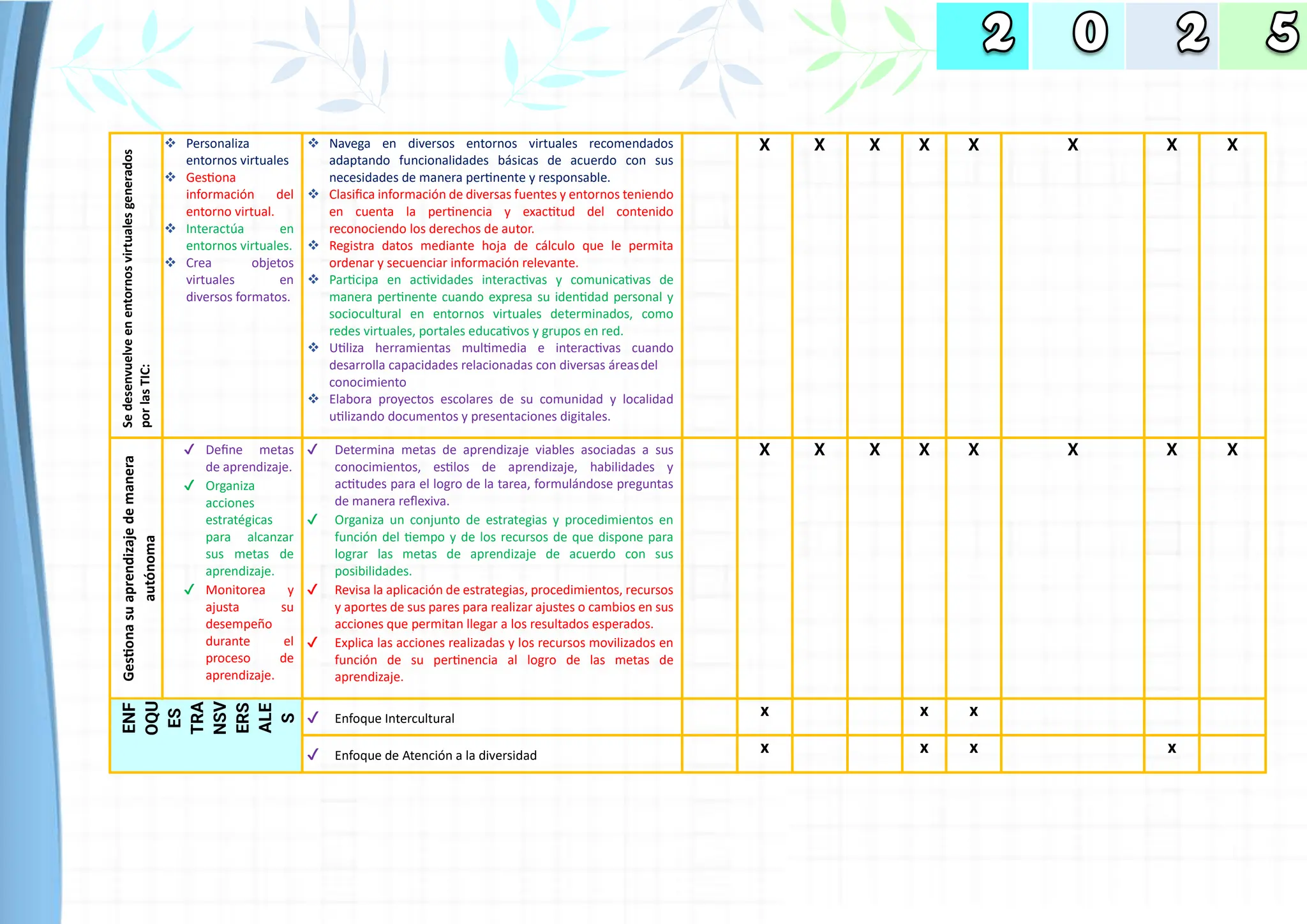Click the red text 'Gestiona información del entorno virtual.'
Viewport: 1307px width, 924px height.
[239, 195]
